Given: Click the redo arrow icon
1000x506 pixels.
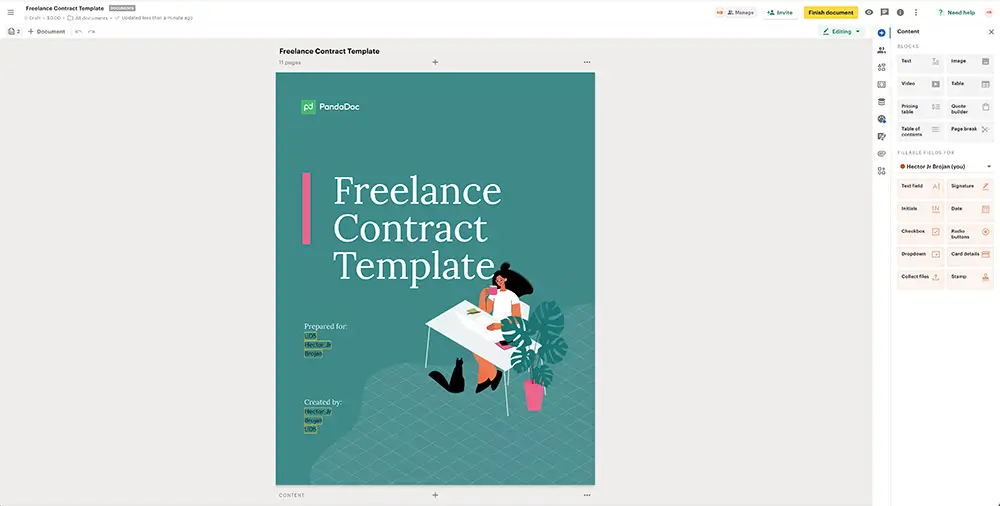Looking at the screenshot, I should coord(91,32).
